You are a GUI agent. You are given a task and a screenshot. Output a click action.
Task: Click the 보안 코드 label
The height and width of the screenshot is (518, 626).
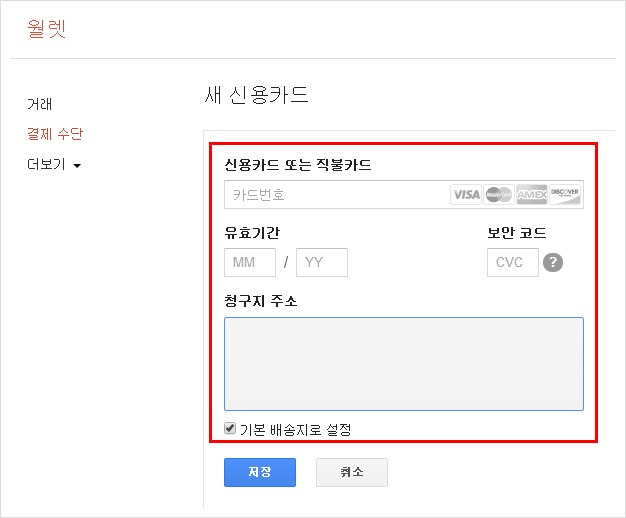[x=517, y=232]
